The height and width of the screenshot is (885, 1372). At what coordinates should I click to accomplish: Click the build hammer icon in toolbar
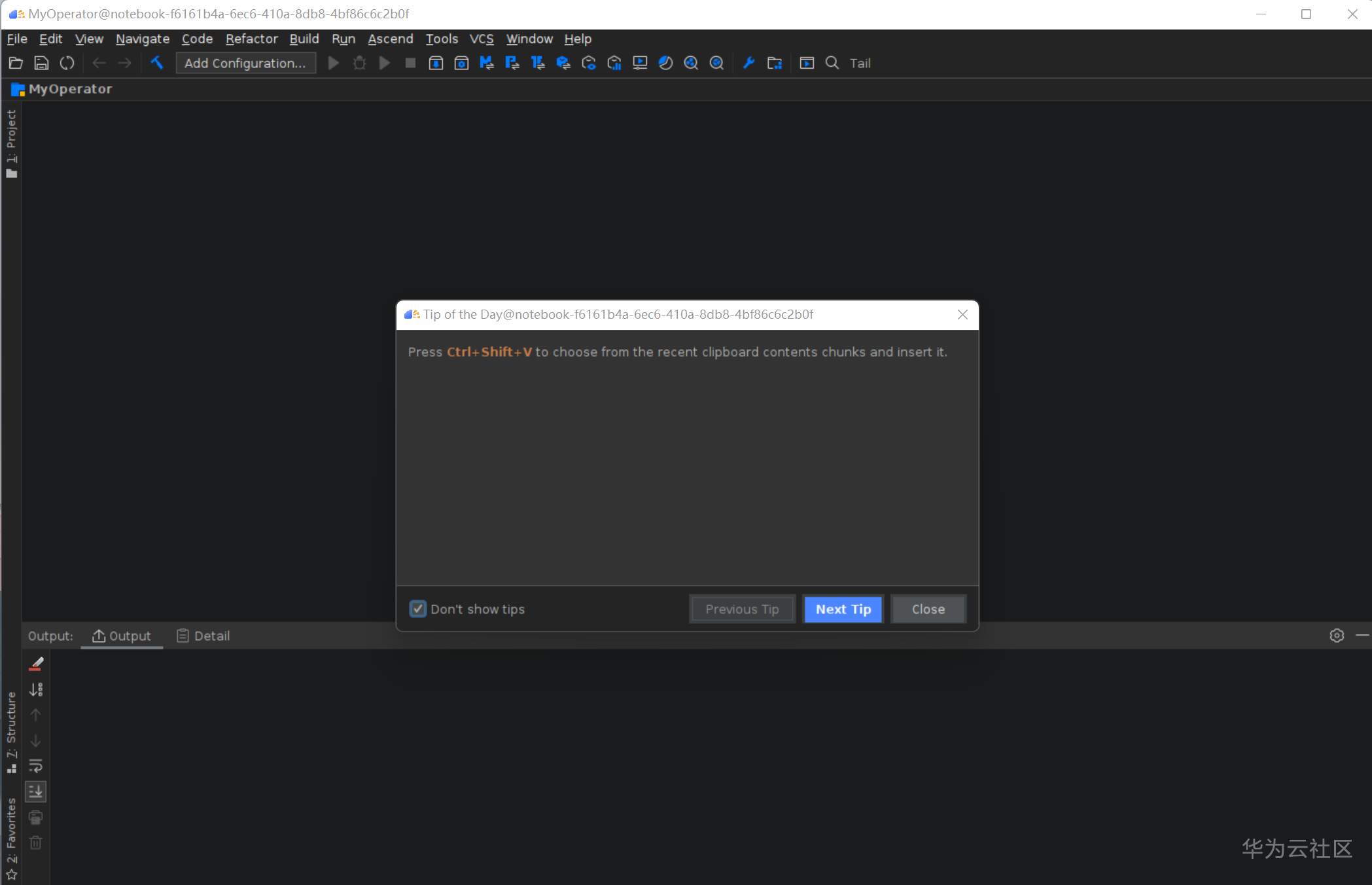pos(157,63)
